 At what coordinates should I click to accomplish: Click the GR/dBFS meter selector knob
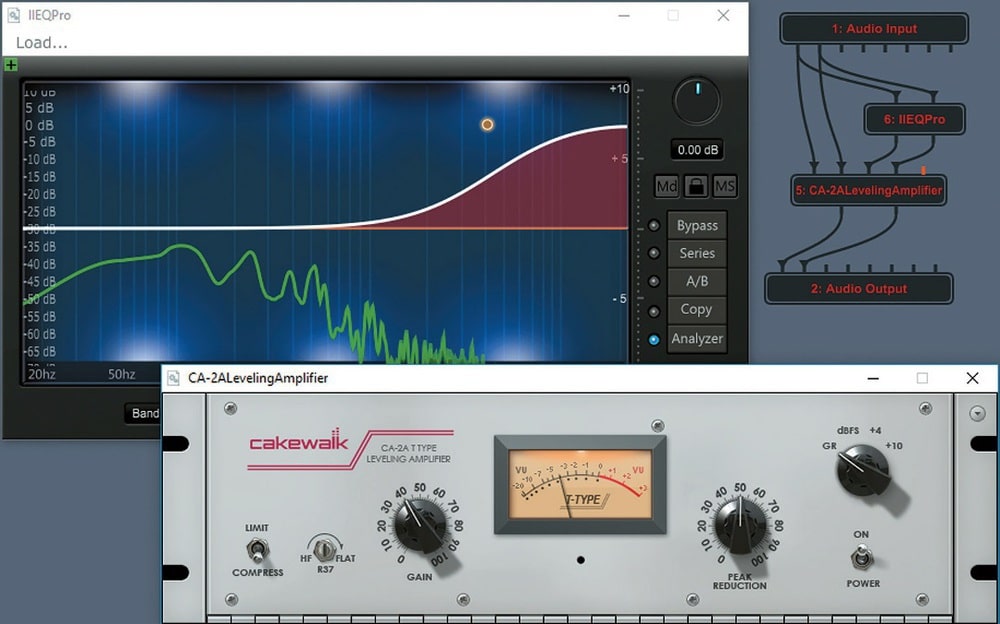[x=864, y=470]
